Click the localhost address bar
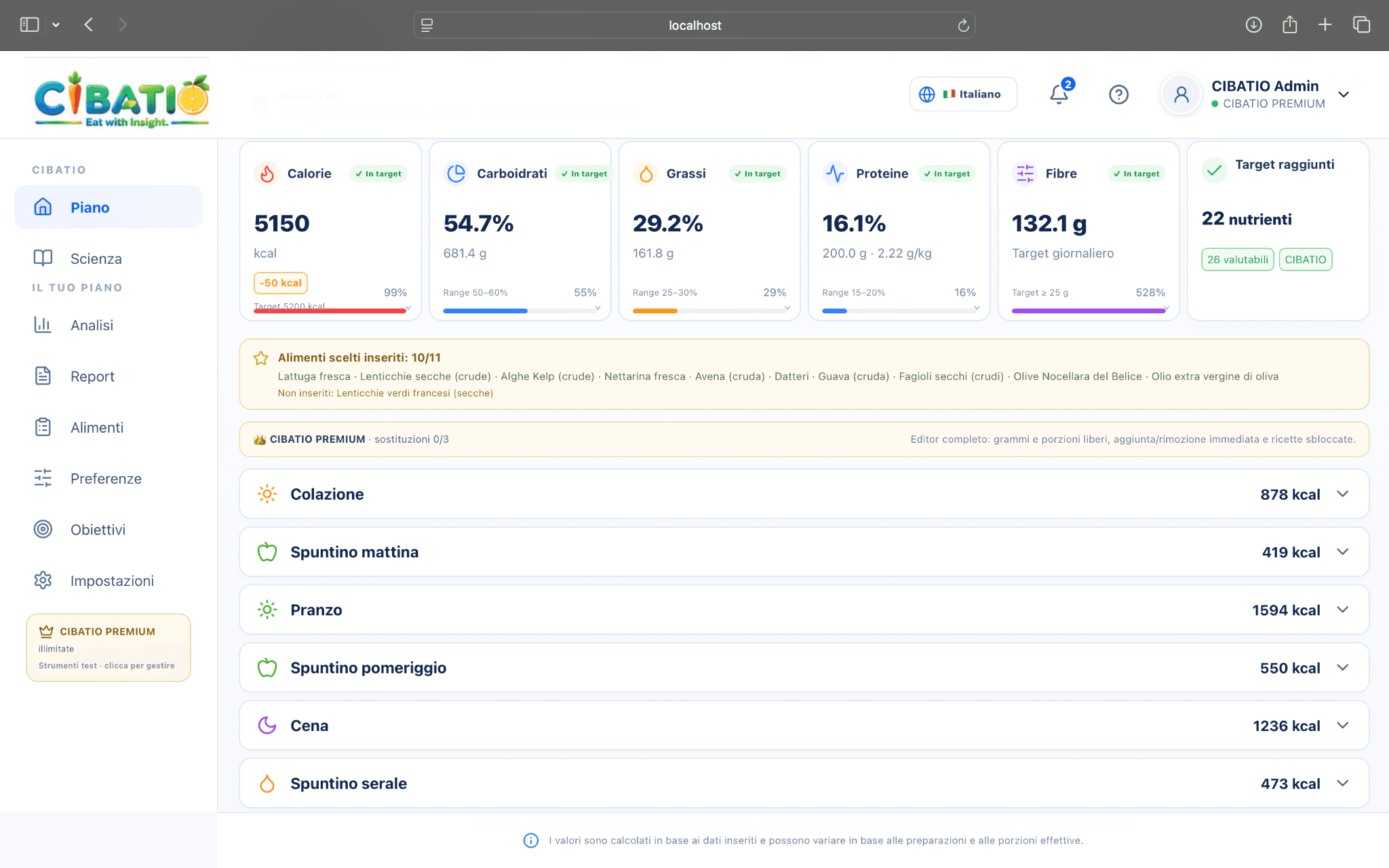This screenshot has height=868, width=1389. (694, 25)
